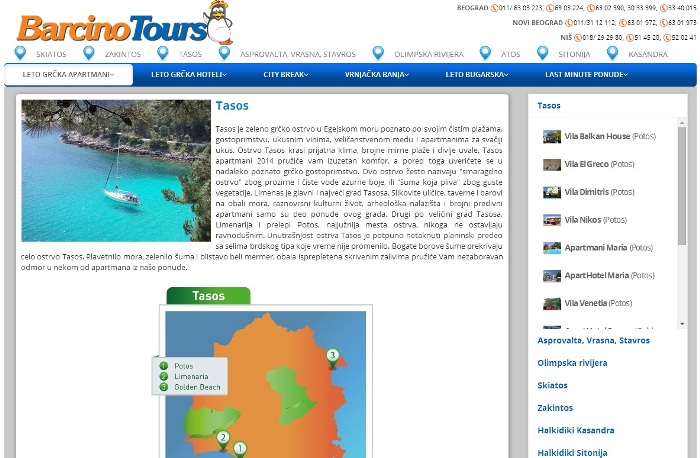This screenshot has width=700, height=458.
Task: Expand Vrnjačka Banja dropdown menu
Action: pos(376,75)
